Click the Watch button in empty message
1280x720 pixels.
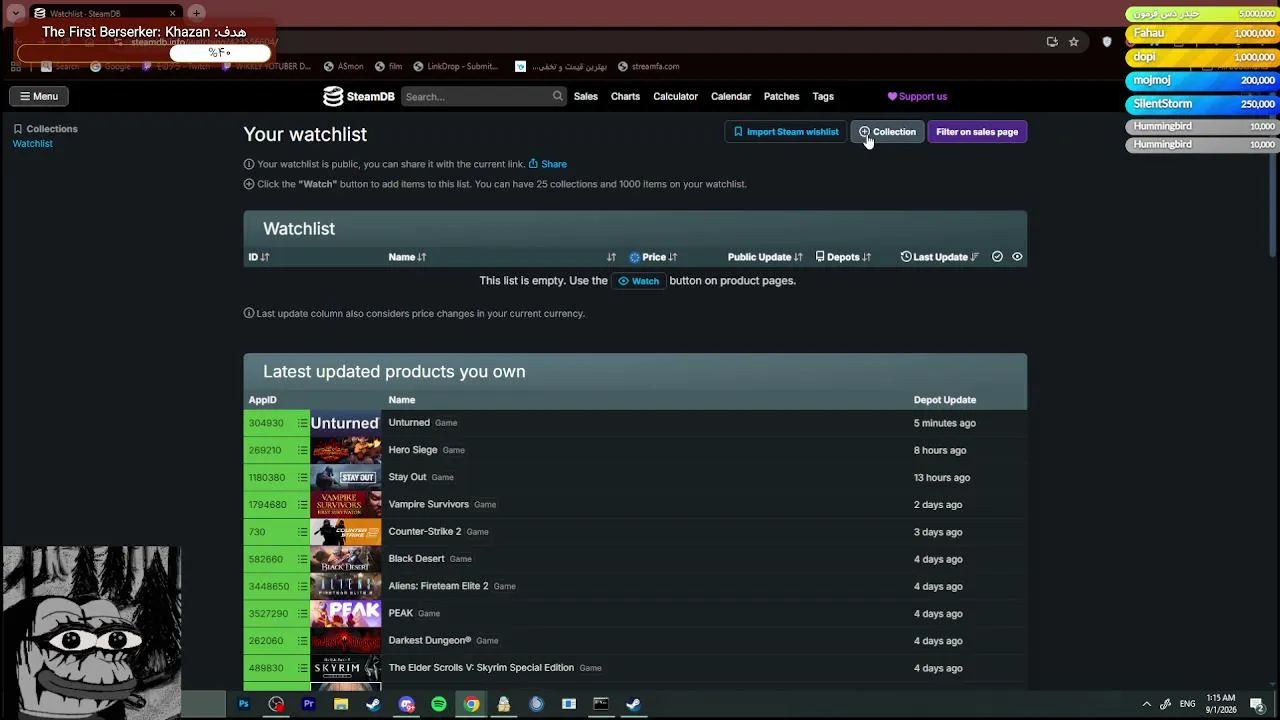point(639,281)
